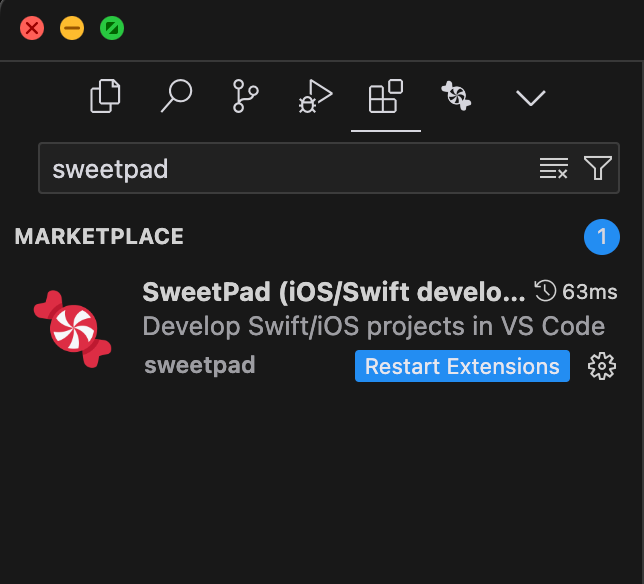Click the extensions search box containing sweetpad

[285, 169]
